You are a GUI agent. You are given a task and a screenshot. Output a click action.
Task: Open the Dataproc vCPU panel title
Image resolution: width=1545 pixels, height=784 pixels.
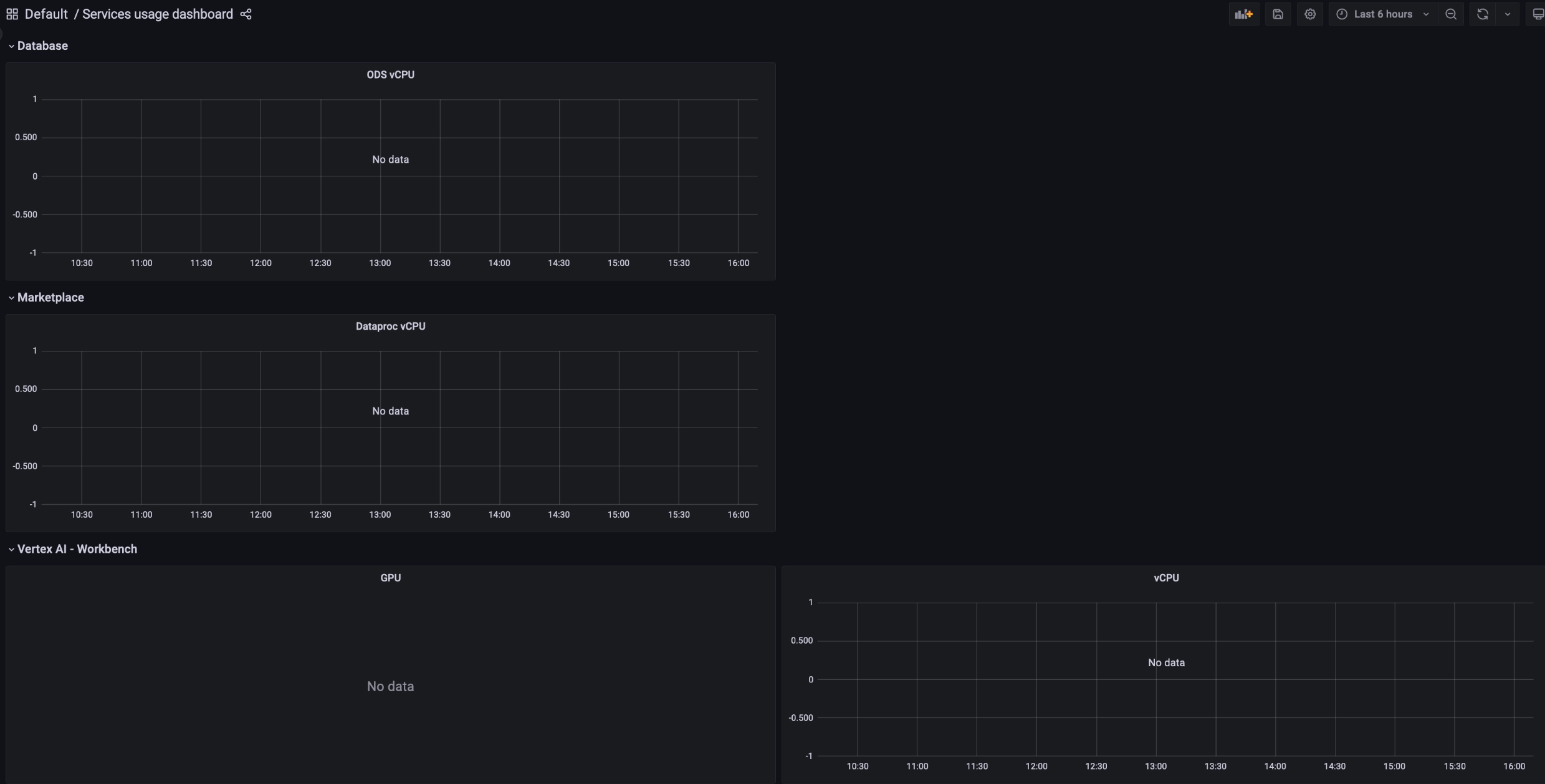coord(390,326)
